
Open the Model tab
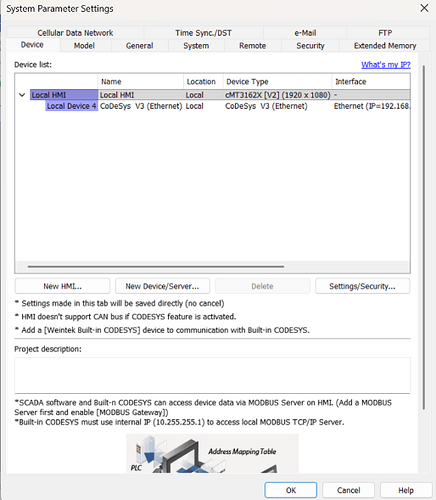pyautogui.click(x=84, y=46)
